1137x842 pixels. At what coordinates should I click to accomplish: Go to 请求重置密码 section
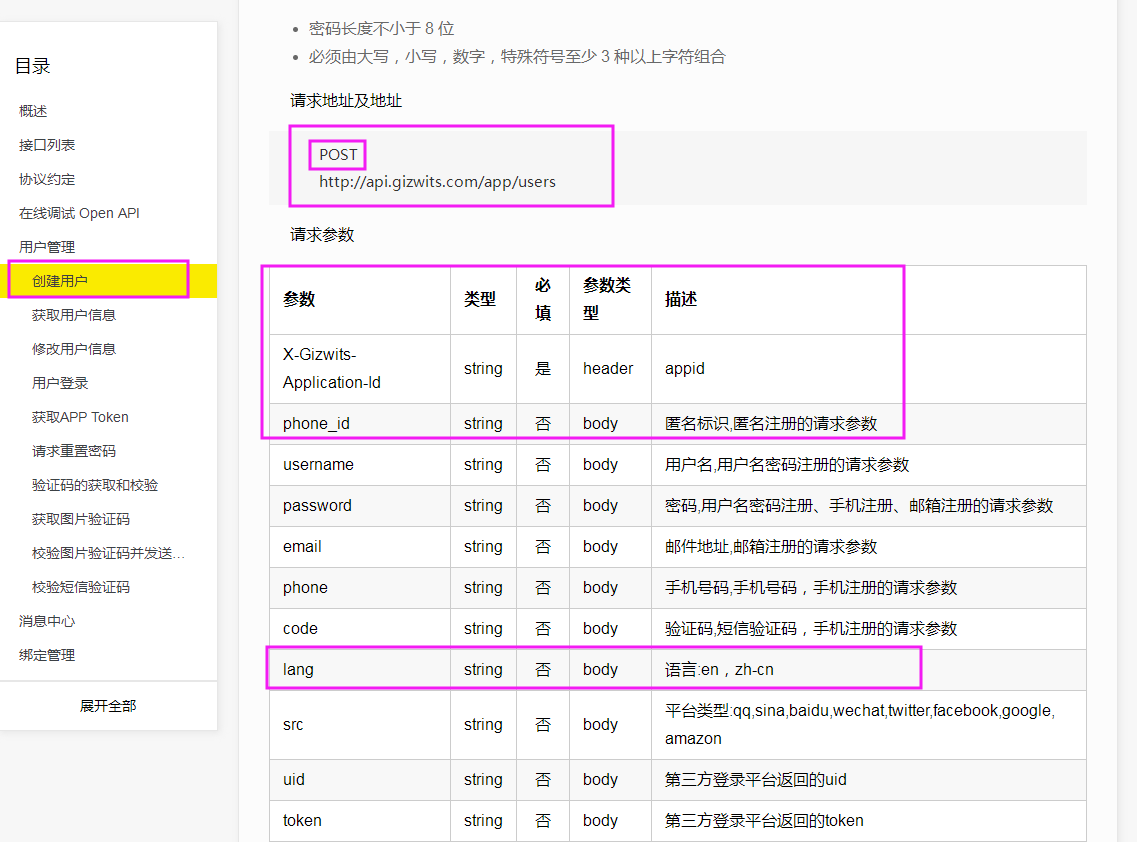click(74, 451)
